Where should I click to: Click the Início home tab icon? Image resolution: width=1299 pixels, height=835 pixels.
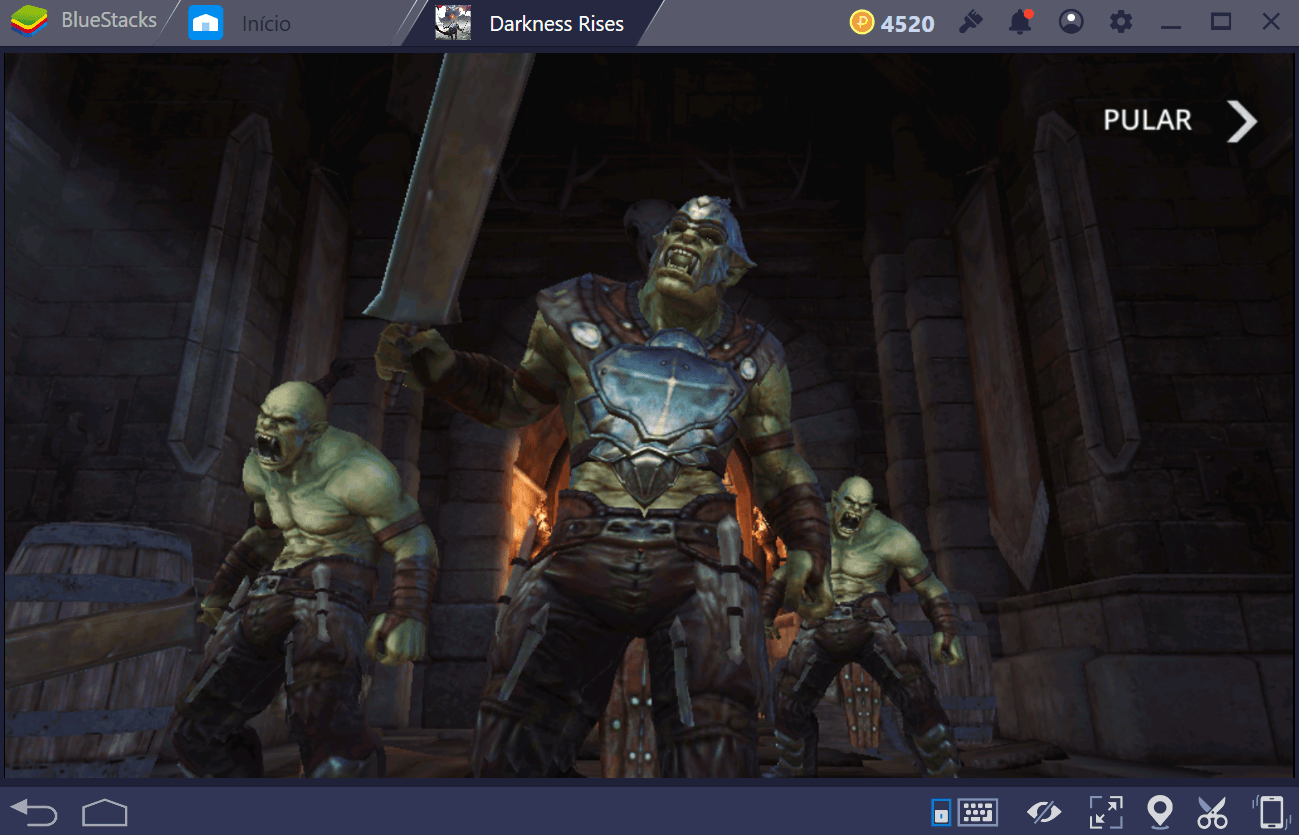[x=206, y=22]
